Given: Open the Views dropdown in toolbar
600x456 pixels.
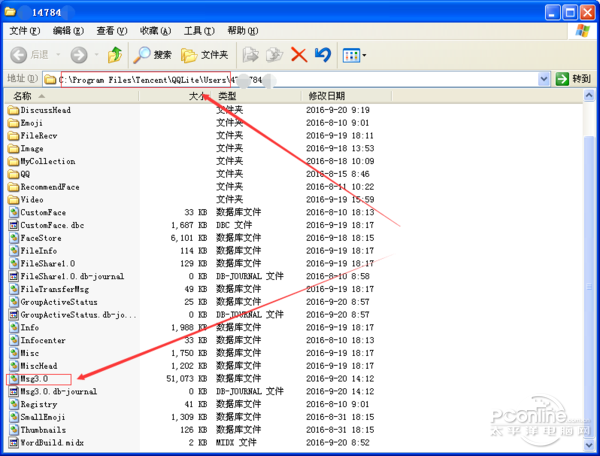Looking at the screenshot, I should [x=355, y=55].
